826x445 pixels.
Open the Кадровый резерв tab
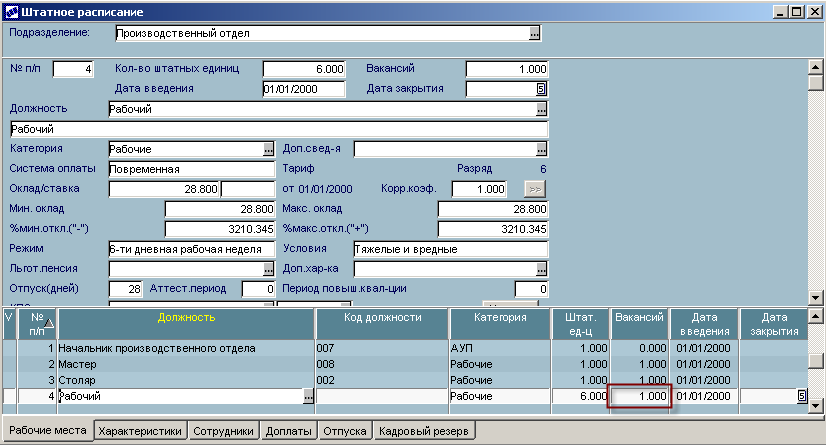[x=424, y=431]
